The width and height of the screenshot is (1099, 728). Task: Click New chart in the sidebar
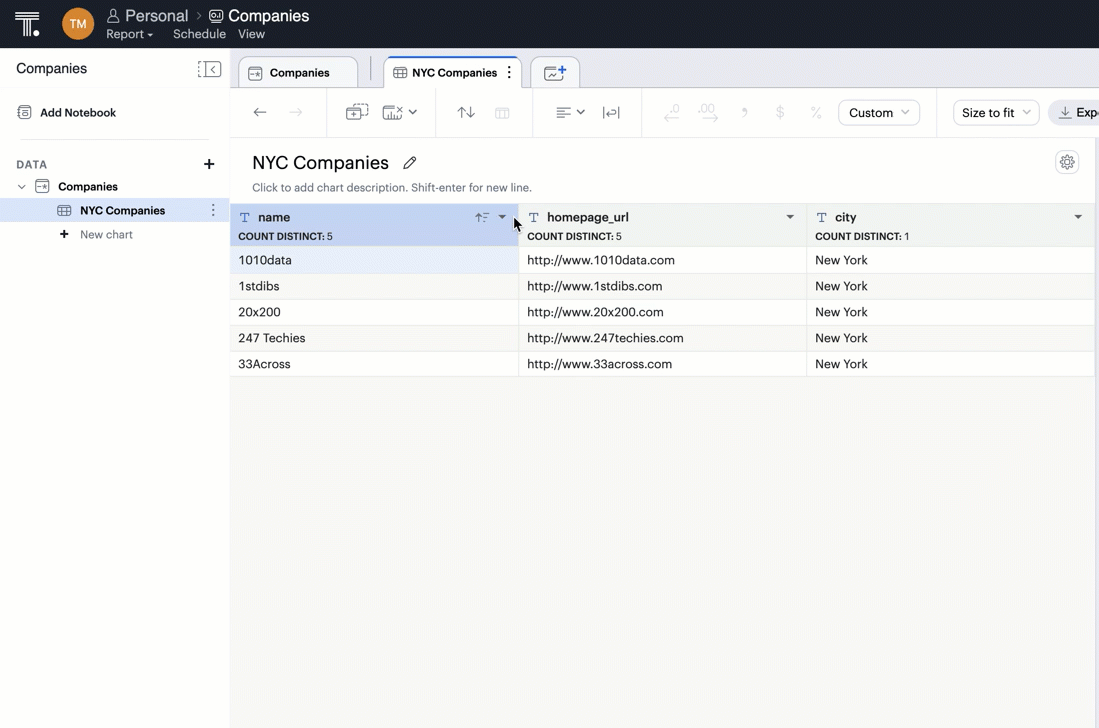(x=106, y=235)
